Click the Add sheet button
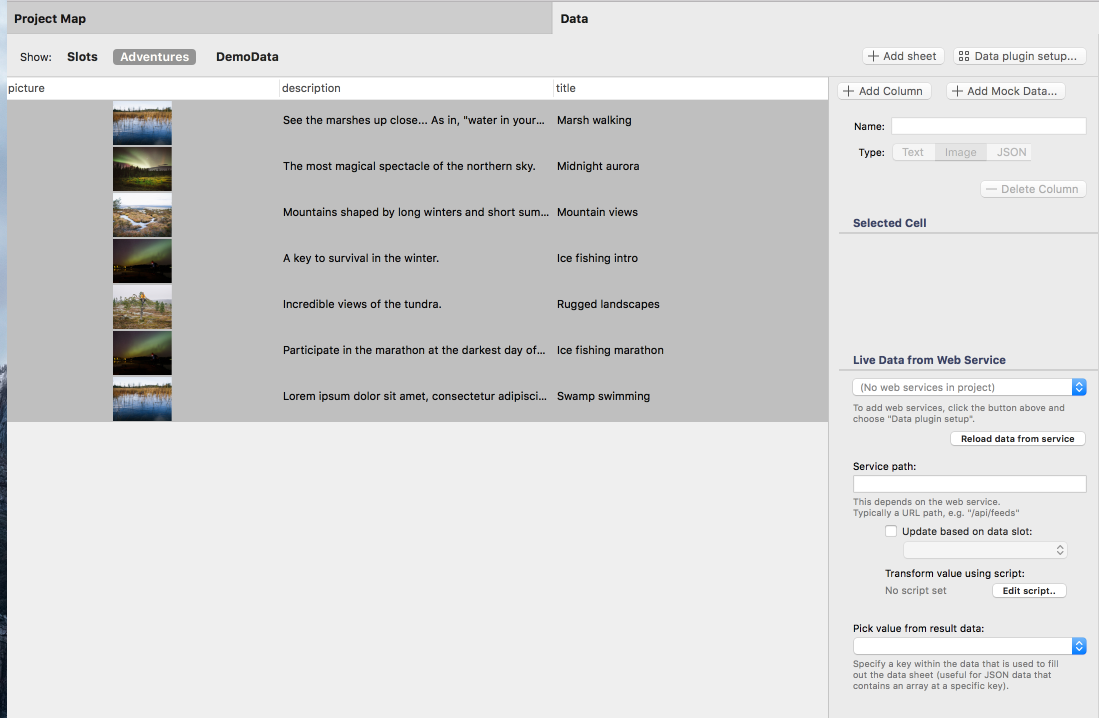Screen dimensions: 1099x718 tap(903, 56)
